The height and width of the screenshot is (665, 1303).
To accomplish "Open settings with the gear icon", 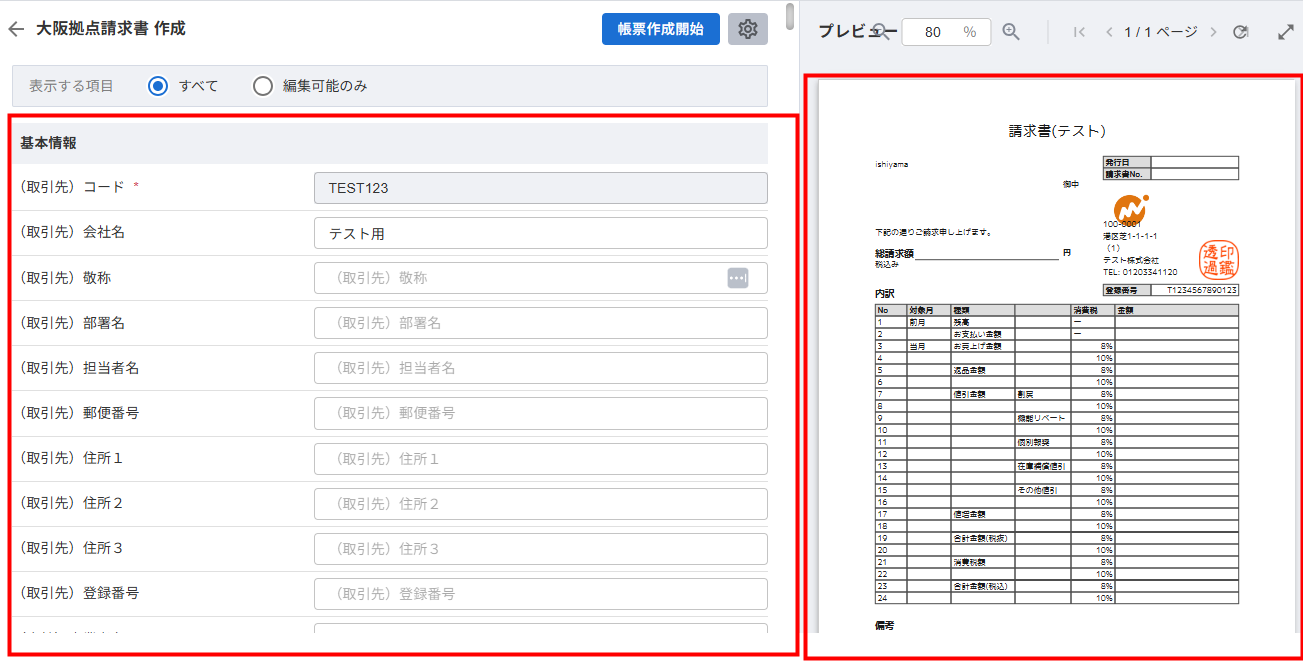I will pos(748,29).
